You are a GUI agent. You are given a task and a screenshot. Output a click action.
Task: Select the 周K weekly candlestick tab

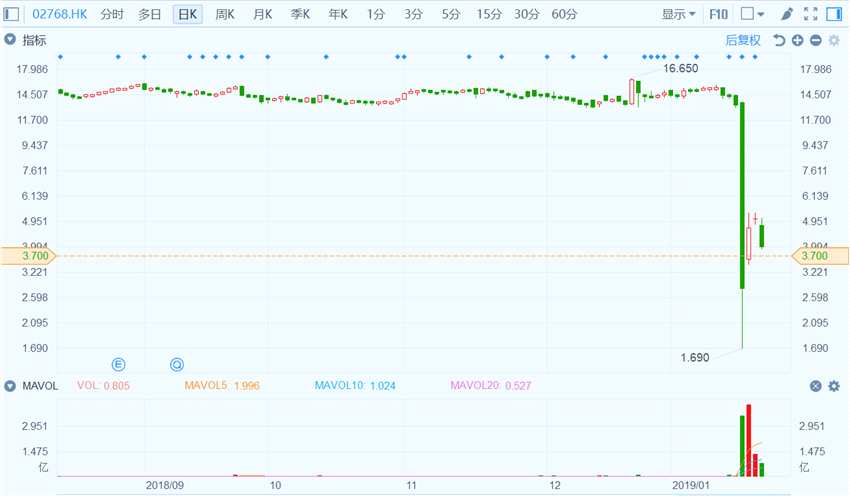(x=225, y=14)
